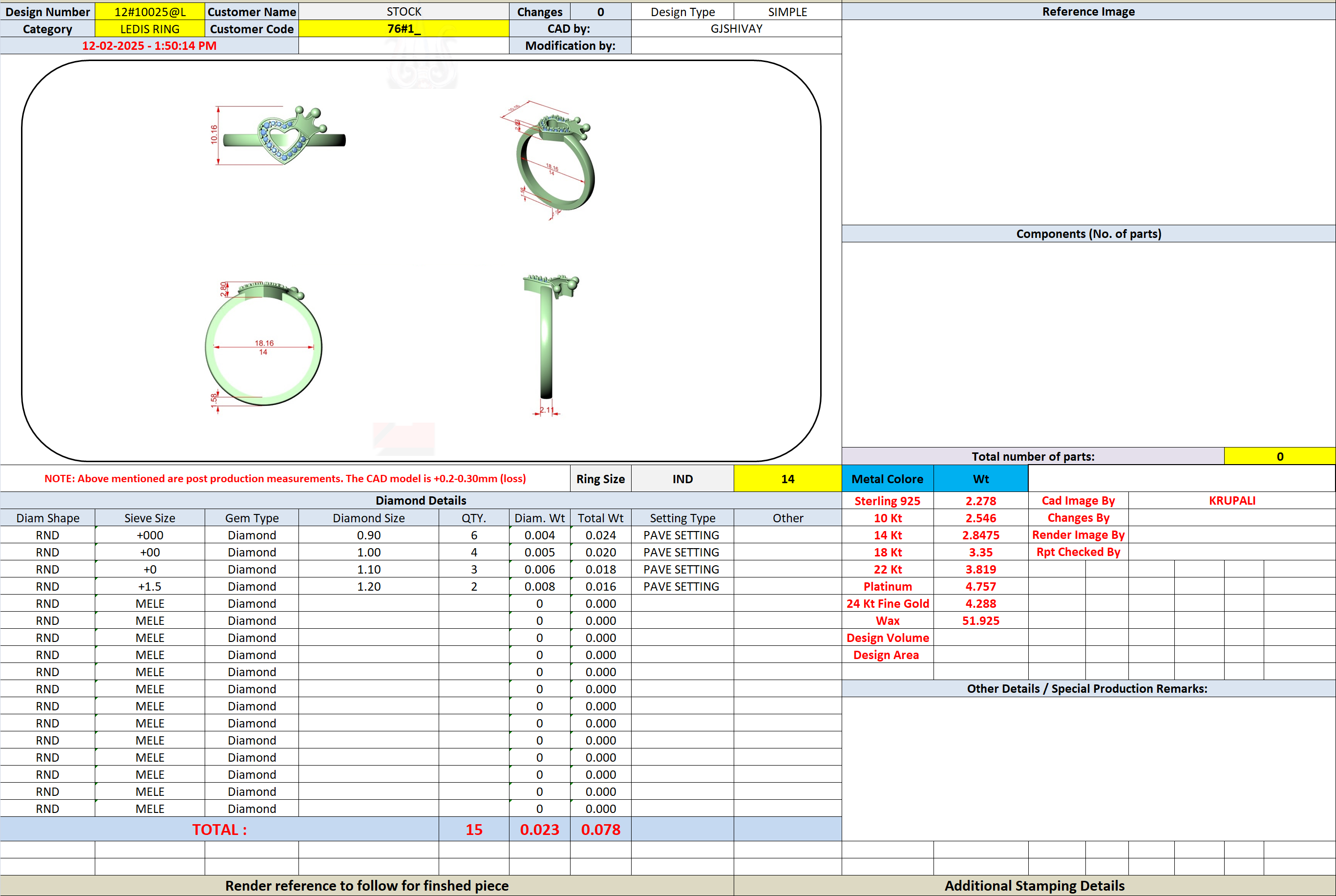Click the Design Volume label cell
The height and width of the screenshot is (896, 1336).
tap(887, 638)
